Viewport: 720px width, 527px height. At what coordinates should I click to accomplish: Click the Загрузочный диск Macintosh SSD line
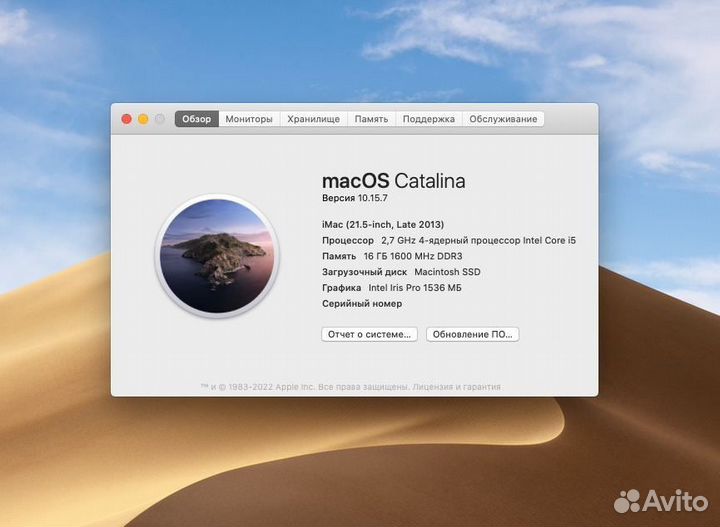tap(401, 272)
